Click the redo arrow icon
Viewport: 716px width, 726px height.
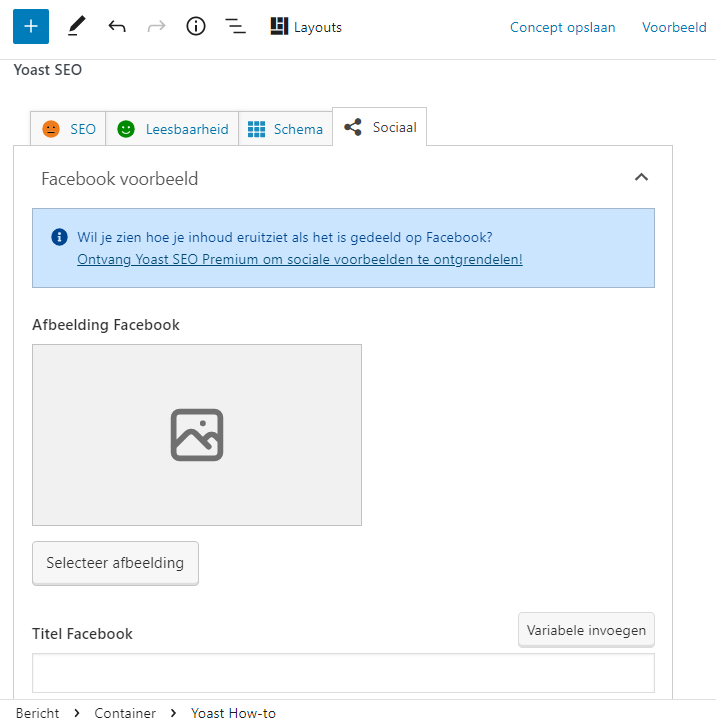(x=157, y=26)
